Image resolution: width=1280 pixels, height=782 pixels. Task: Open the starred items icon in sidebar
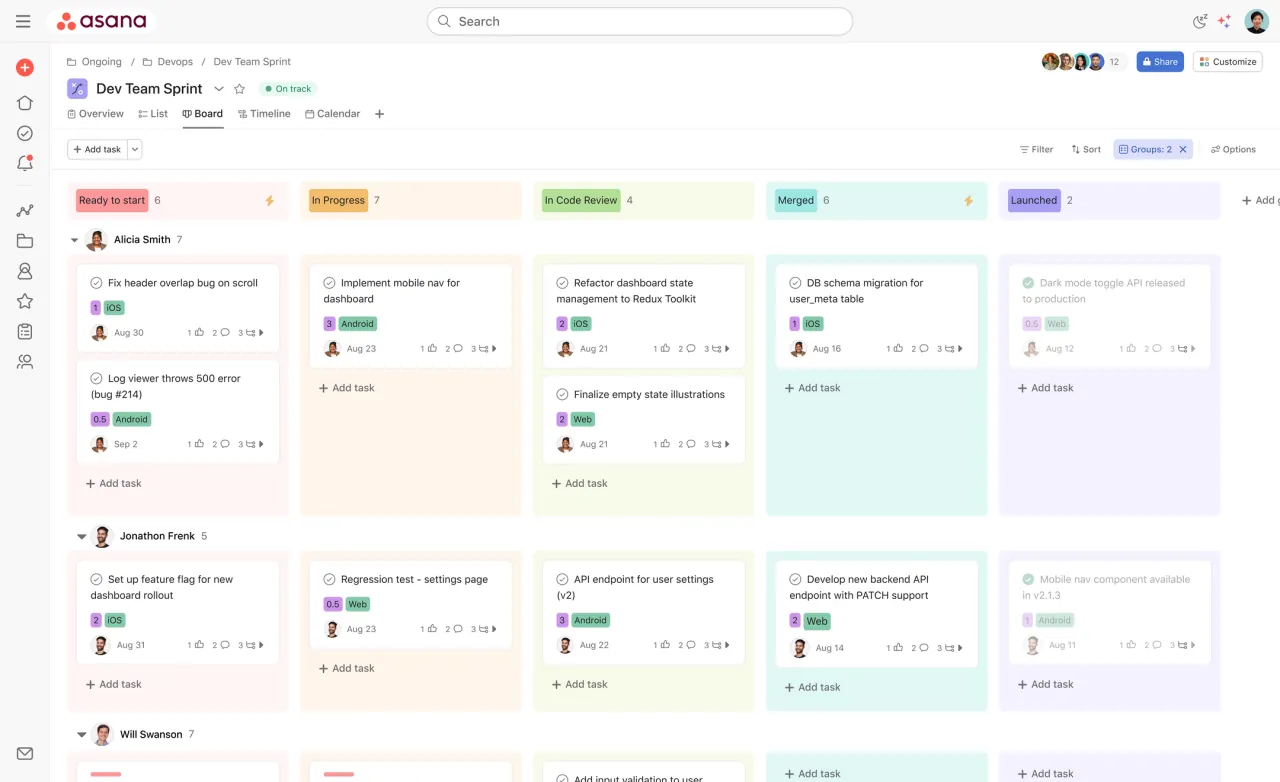[25, 301]
